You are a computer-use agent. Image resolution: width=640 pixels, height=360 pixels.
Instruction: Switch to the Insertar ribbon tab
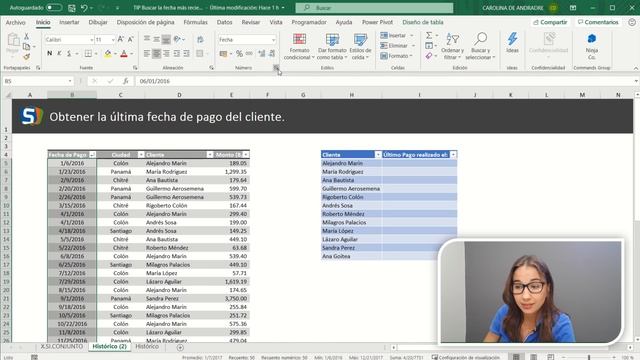tap(69, 22)
